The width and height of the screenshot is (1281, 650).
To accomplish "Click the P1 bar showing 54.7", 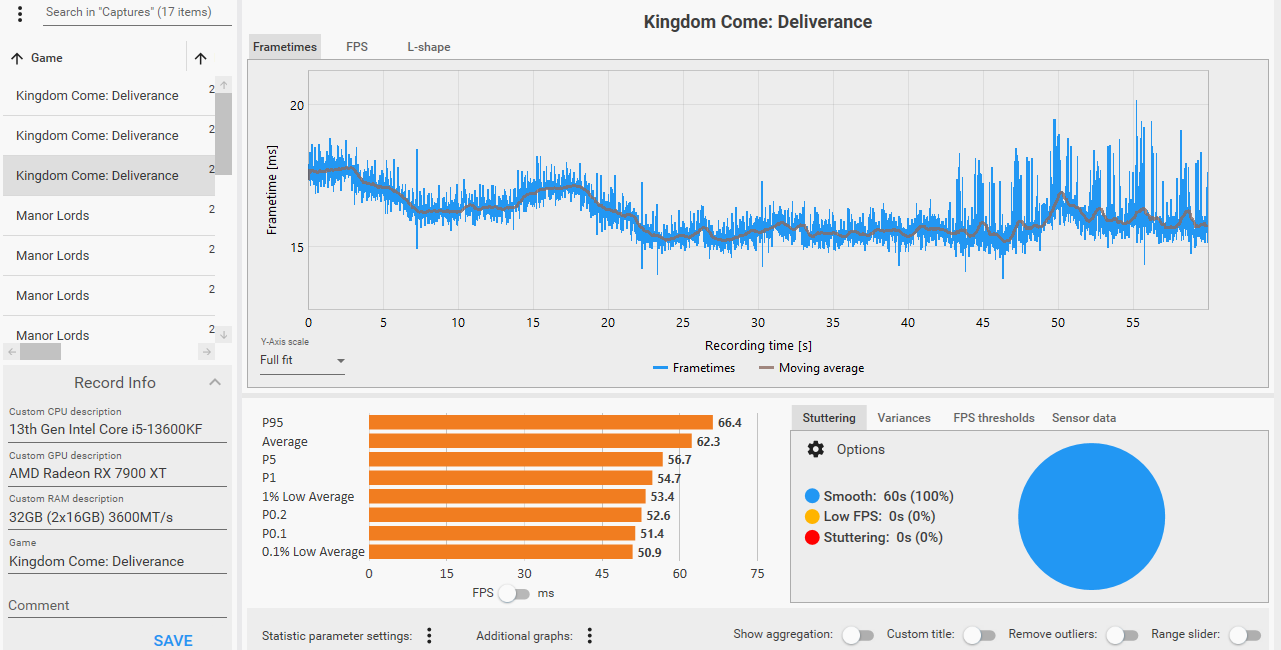I will coord(511,478).
